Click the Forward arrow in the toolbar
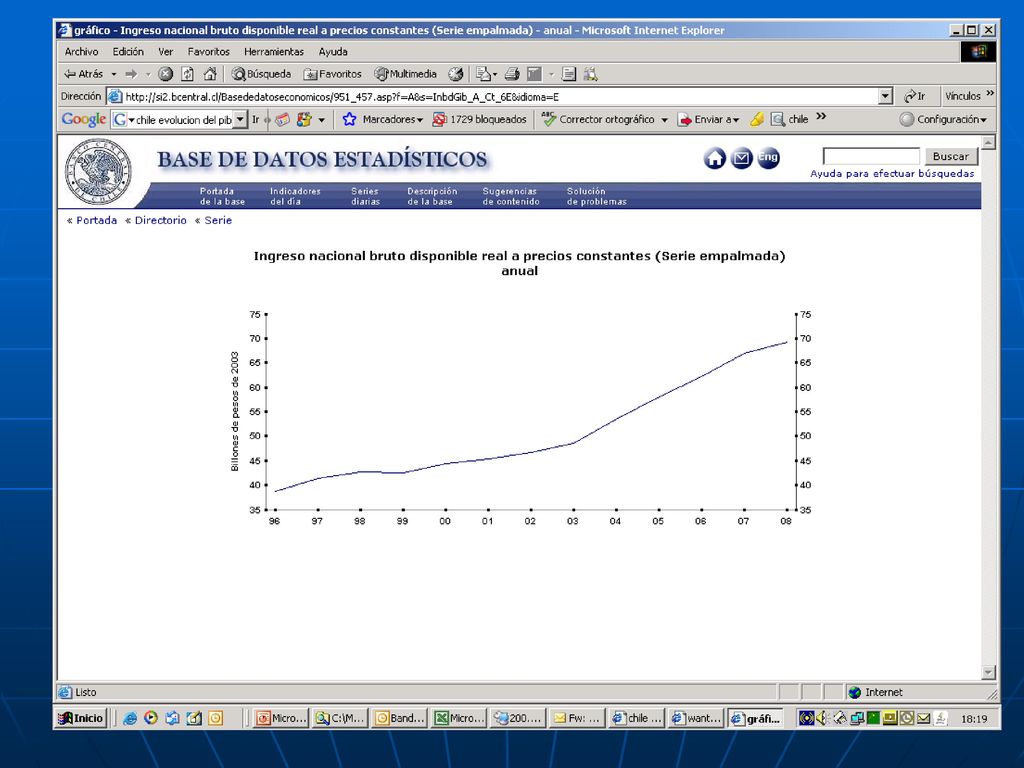The image size is (1024, 768). 131,74
